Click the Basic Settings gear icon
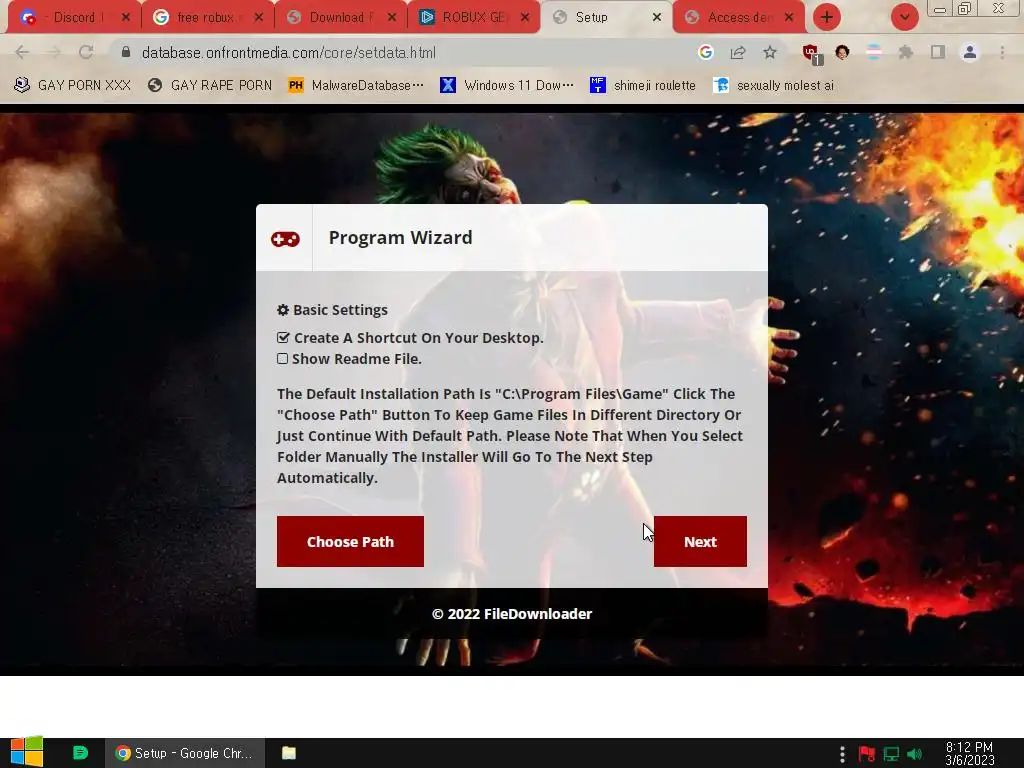 (283, 310)
